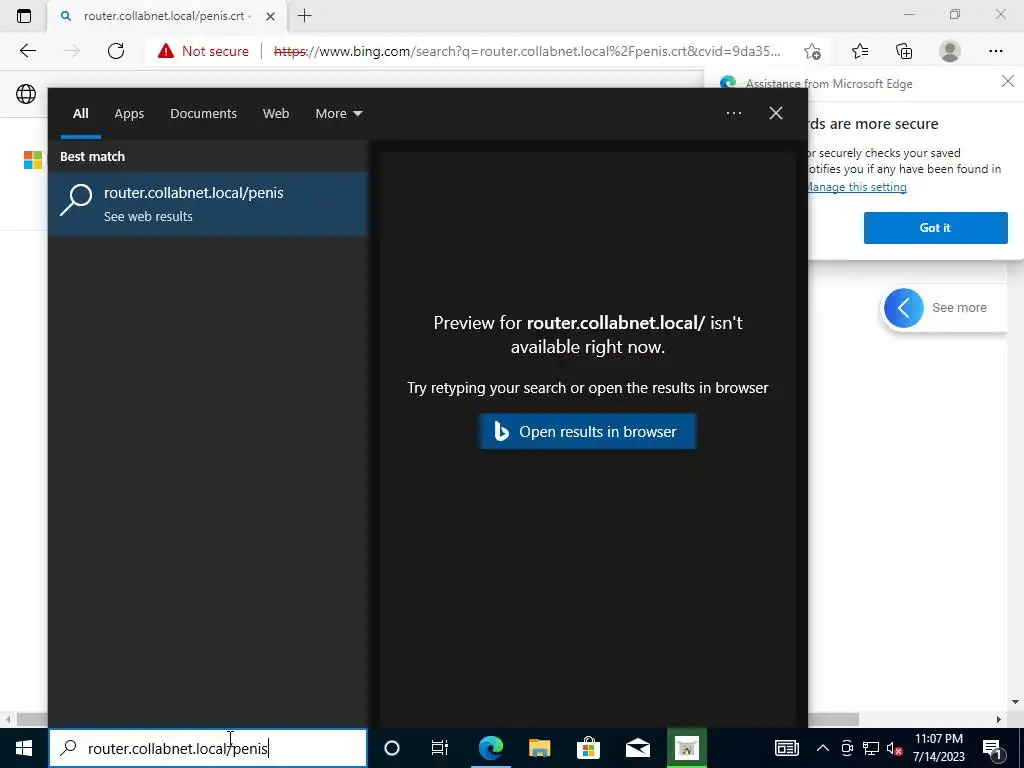Open search panel options ellipsis
Image resolution: width=1024 pixels, height=768 pixels.
coord(733,113)
